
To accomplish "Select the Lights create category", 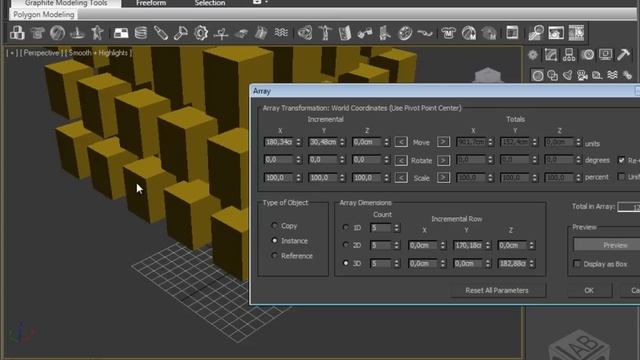I will pos(567,76).
